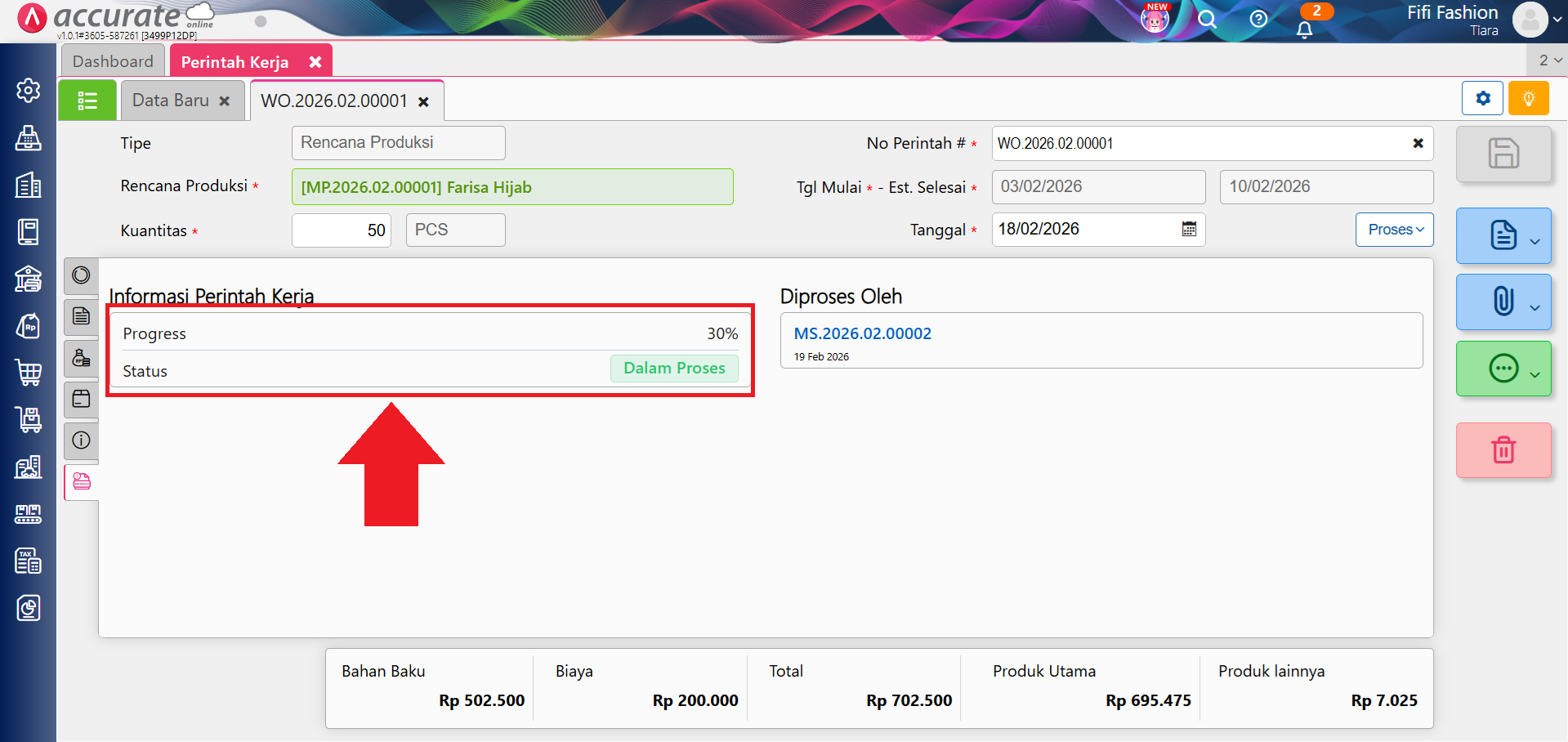This screenshot has width=1568, height=742.
Task: Expand the green more-options dropdown
Action: click(1534, 374)
